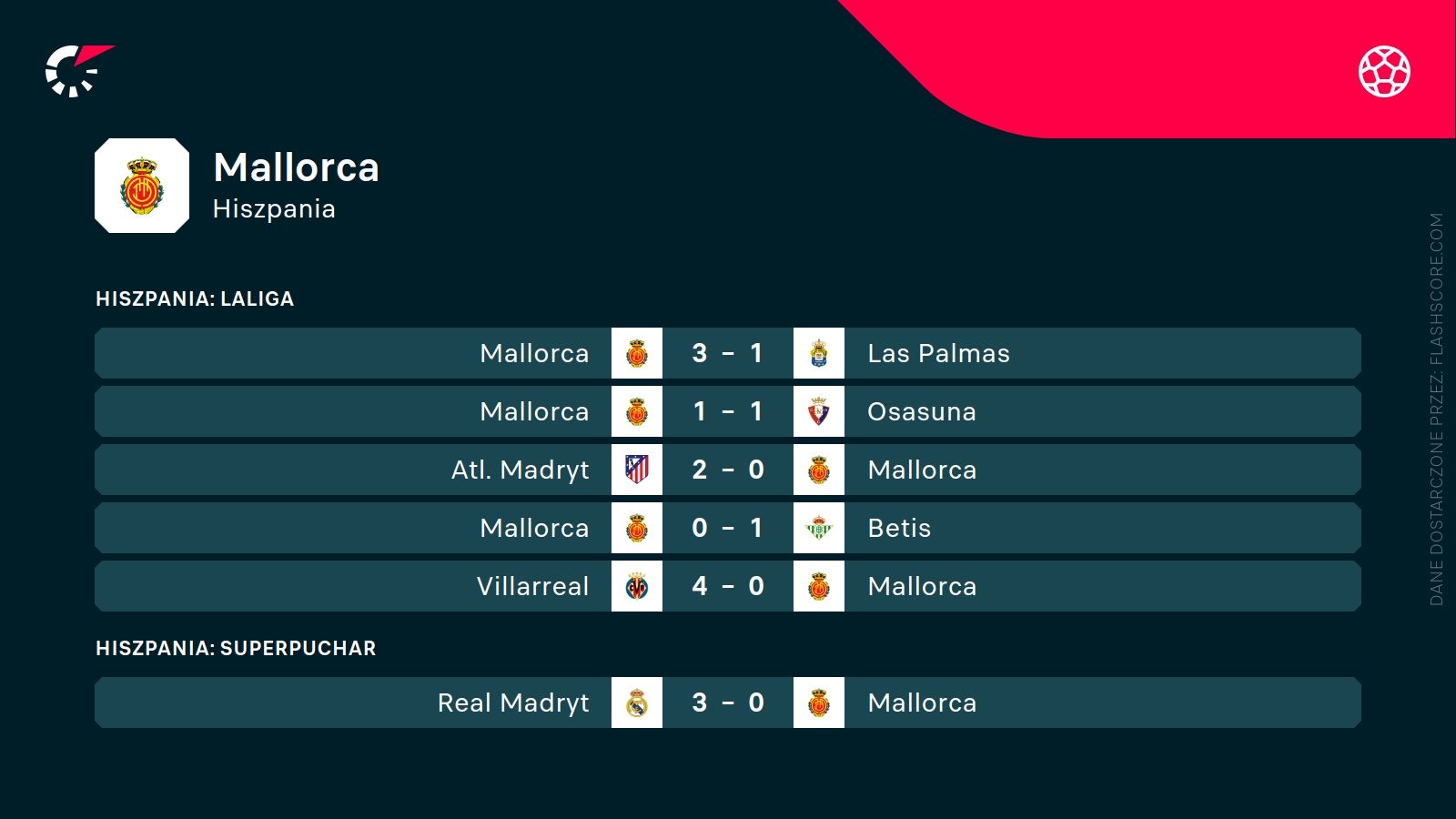Click the Osasuna team crest
This screenshot has height=819, width=1456.
click(x=819, y=411)
